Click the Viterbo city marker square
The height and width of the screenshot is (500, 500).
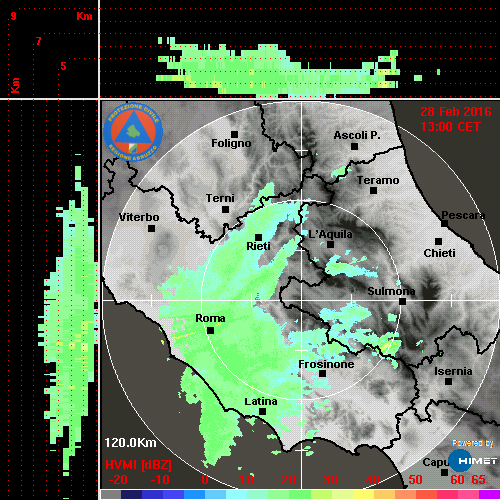151,228
